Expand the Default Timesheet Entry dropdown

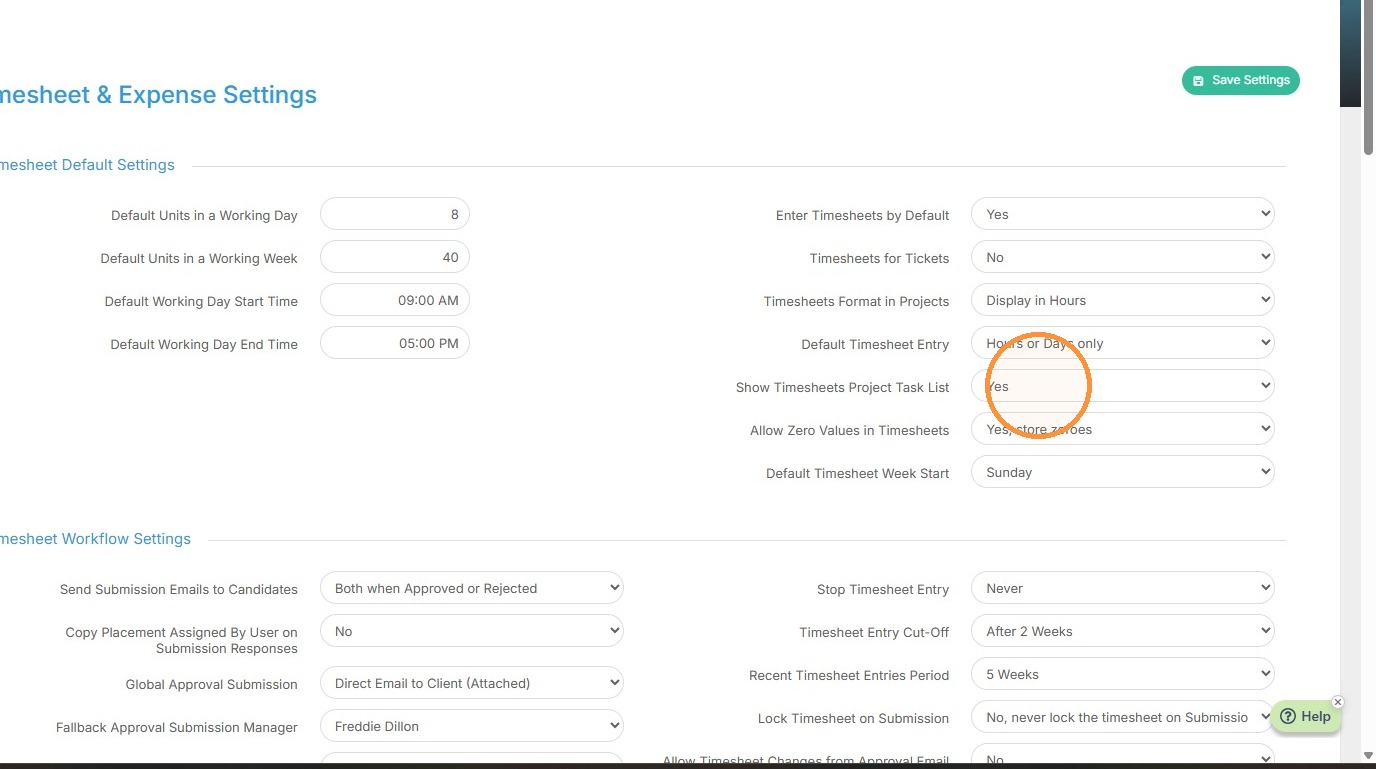pos(1122,343)
